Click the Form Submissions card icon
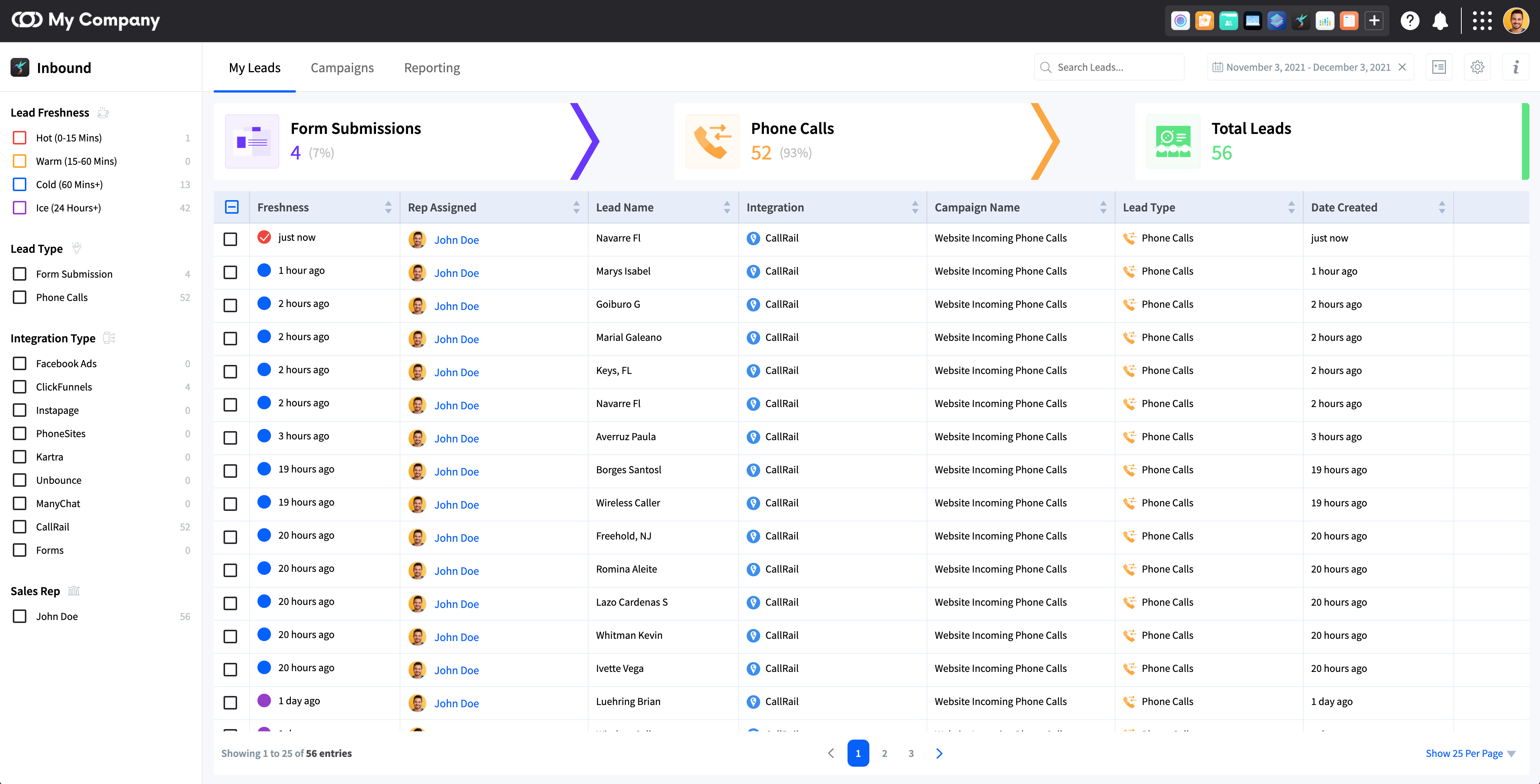This screenshot has height=784, width=1540. click(x=252, y=141)
